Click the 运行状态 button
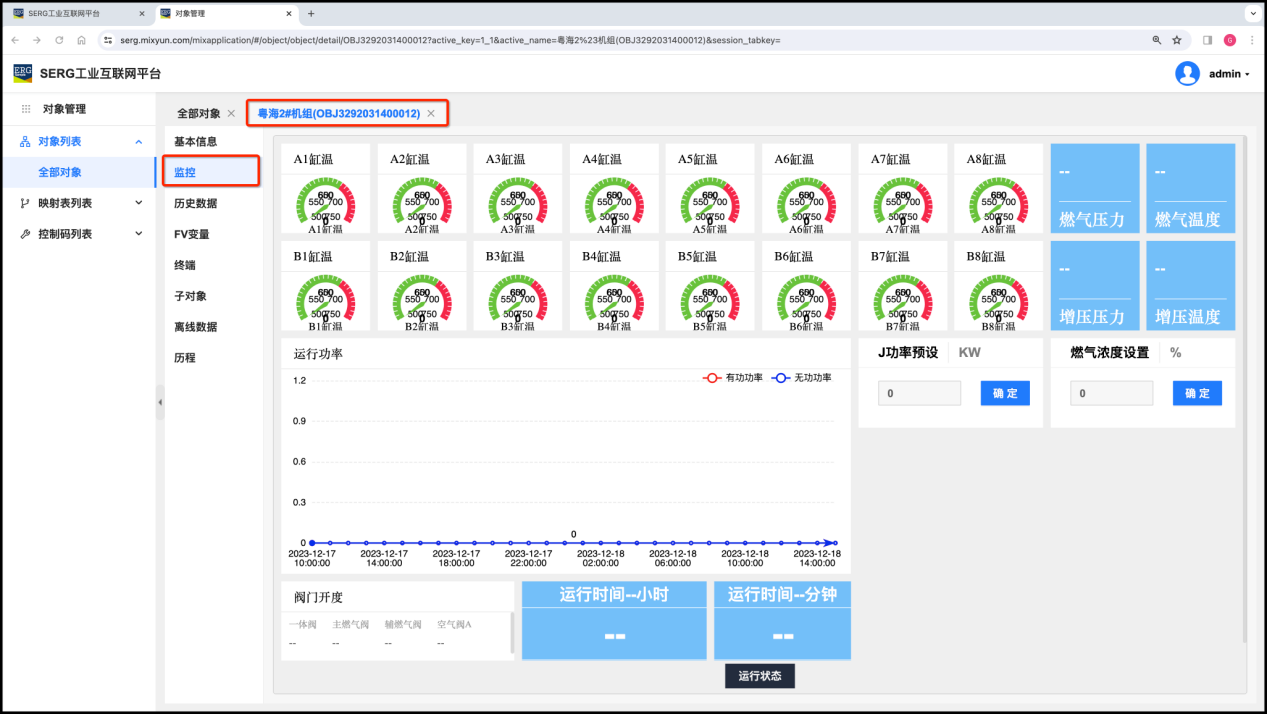 (760, 676)
